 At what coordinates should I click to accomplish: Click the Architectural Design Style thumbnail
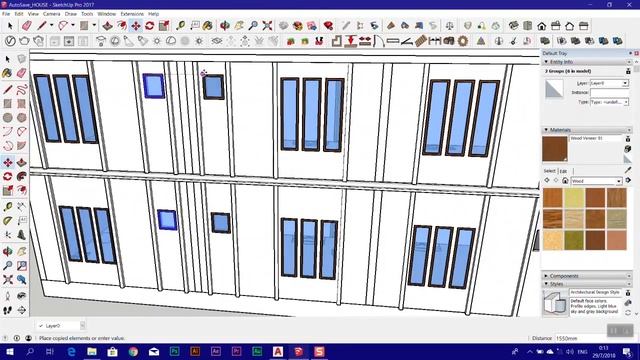[555, 302]
